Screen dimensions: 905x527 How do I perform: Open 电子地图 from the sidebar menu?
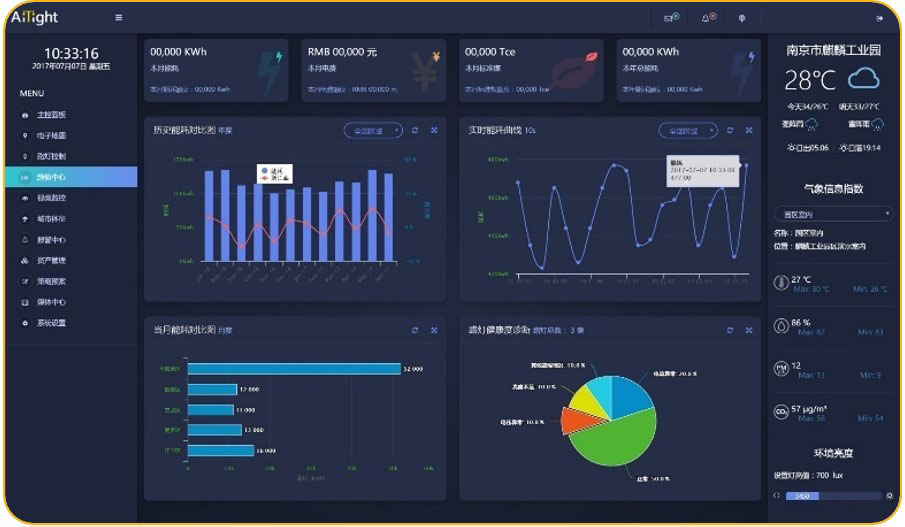(50, 135)
